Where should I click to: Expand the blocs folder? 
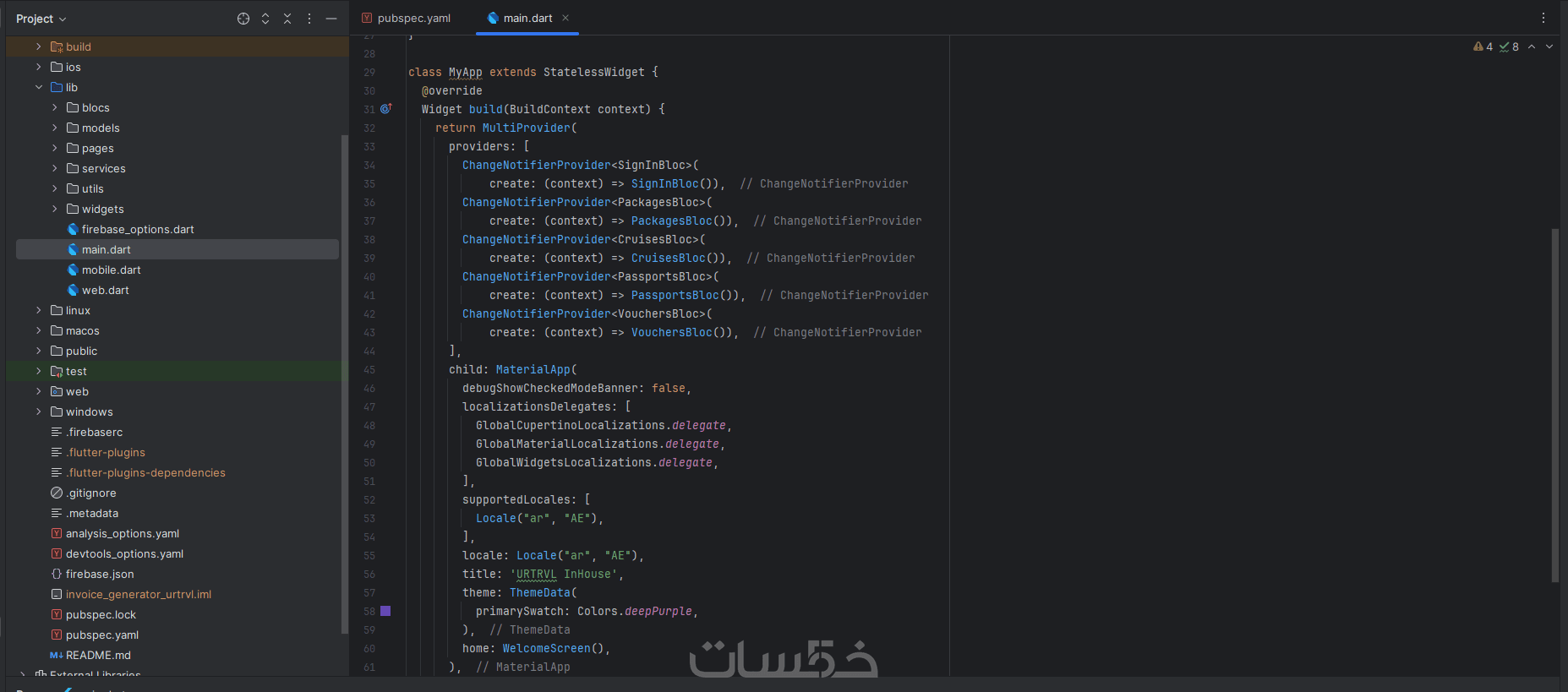tap(55, 107)
